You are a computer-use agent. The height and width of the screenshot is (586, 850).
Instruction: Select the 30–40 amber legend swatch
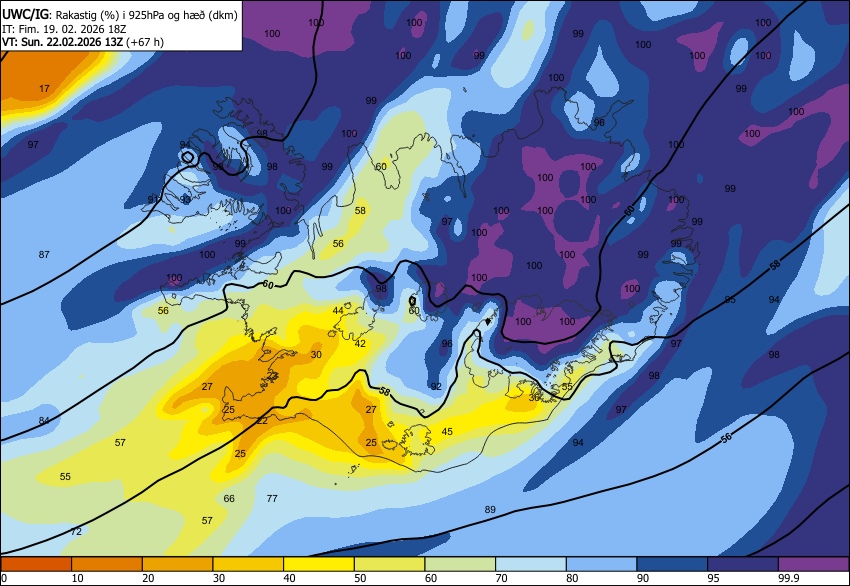click(x=248, y=564)
